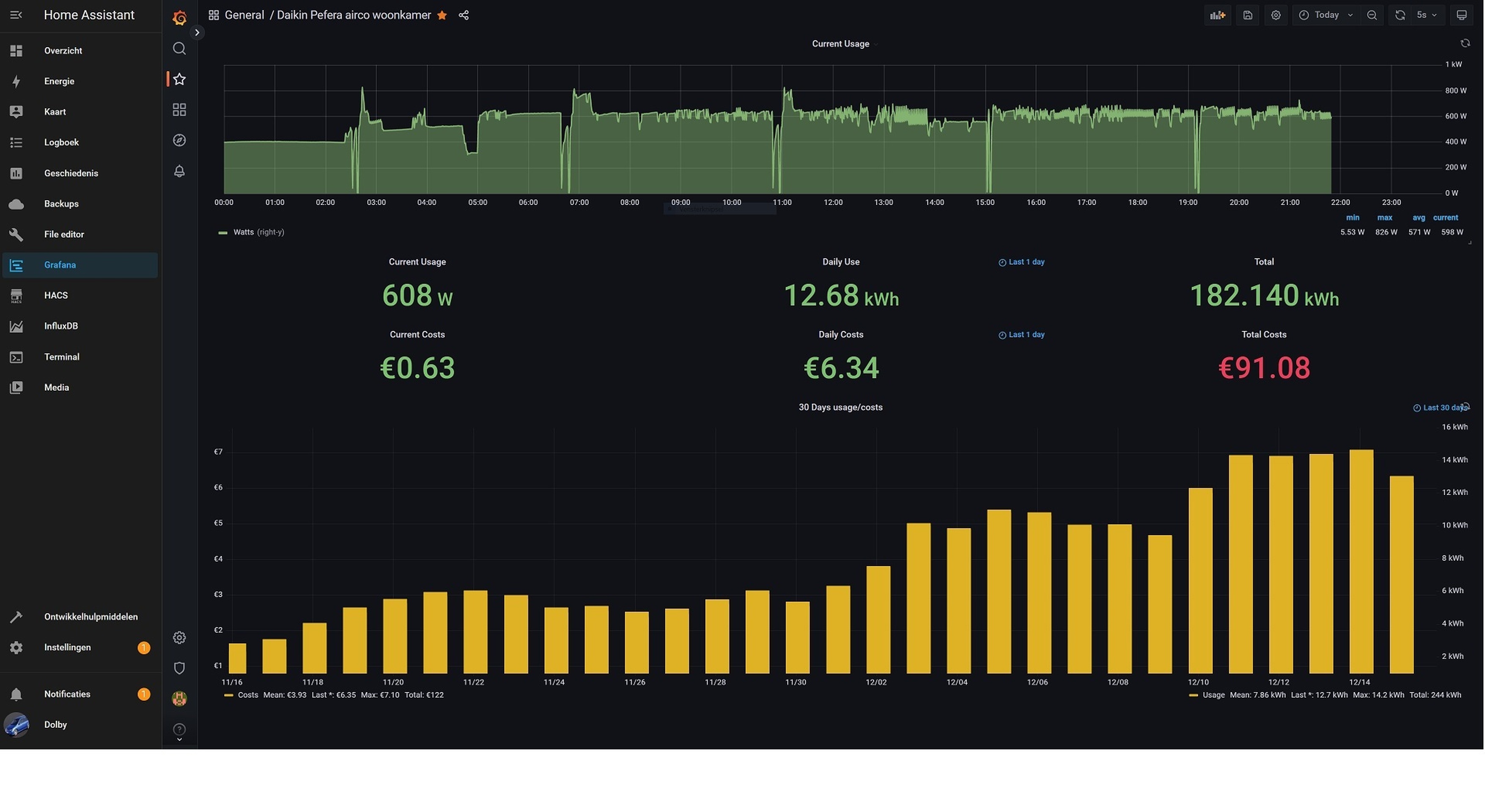Click the InfluxDB chart icon
The image size is (1485, 812).
(16, 326)
